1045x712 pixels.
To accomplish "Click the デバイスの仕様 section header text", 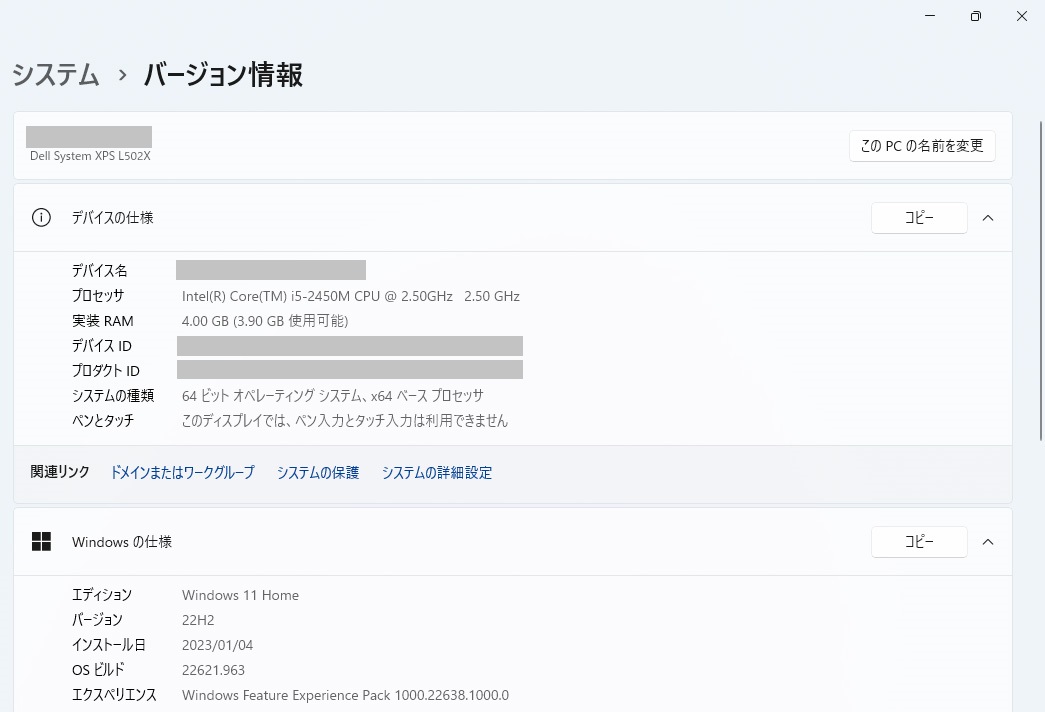I will 113,218.
